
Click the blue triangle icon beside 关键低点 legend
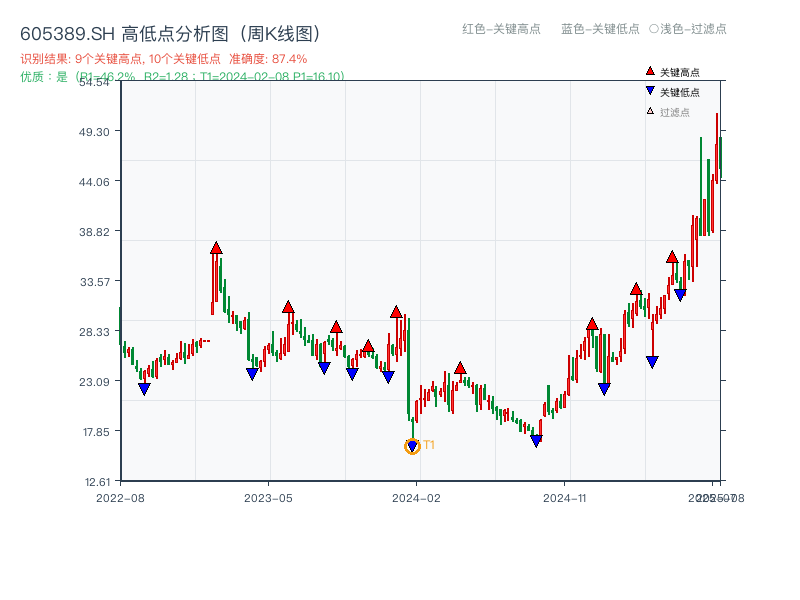[x=650, y=91]
